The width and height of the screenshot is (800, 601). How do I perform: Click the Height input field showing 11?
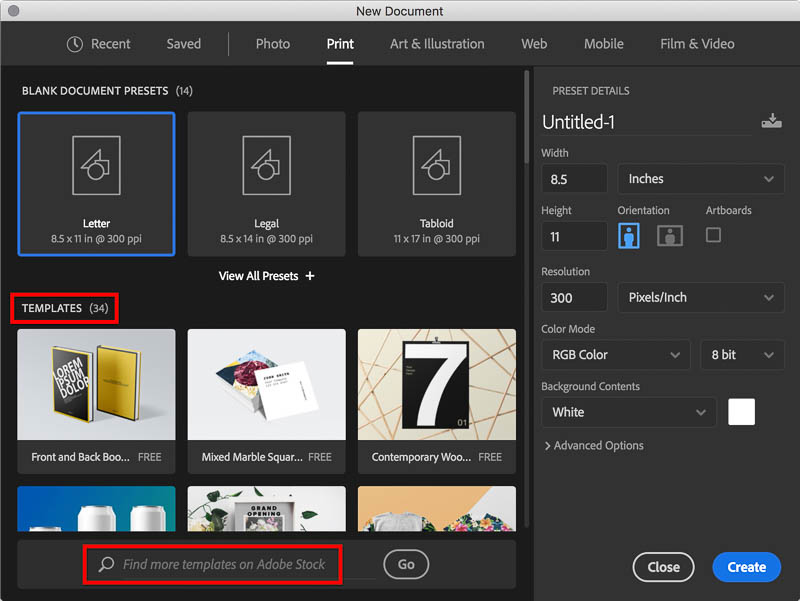click(574, 236)
